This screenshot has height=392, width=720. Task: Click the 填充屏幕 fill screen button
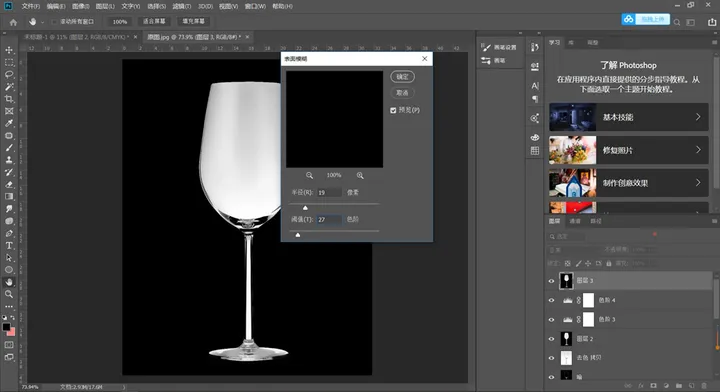pyautogui.click(x=193, y=22)
